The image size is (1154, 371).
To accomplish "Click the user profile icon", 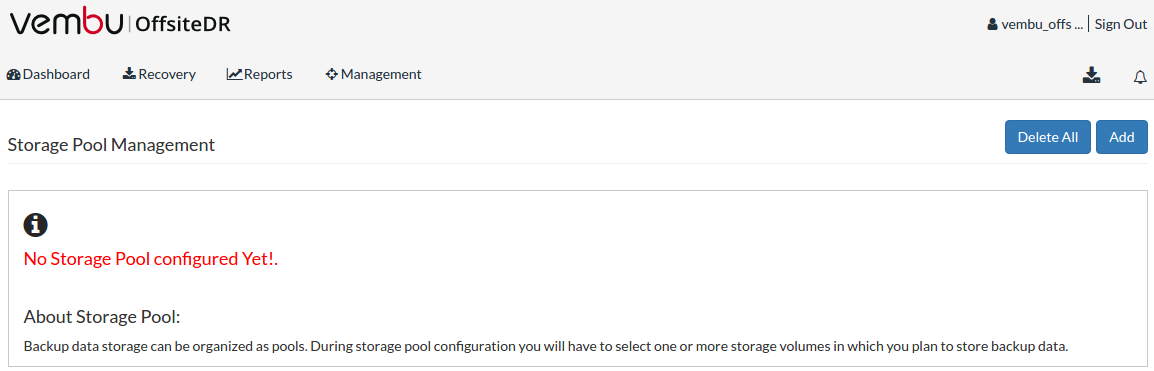I will click(x=992, y=24).
